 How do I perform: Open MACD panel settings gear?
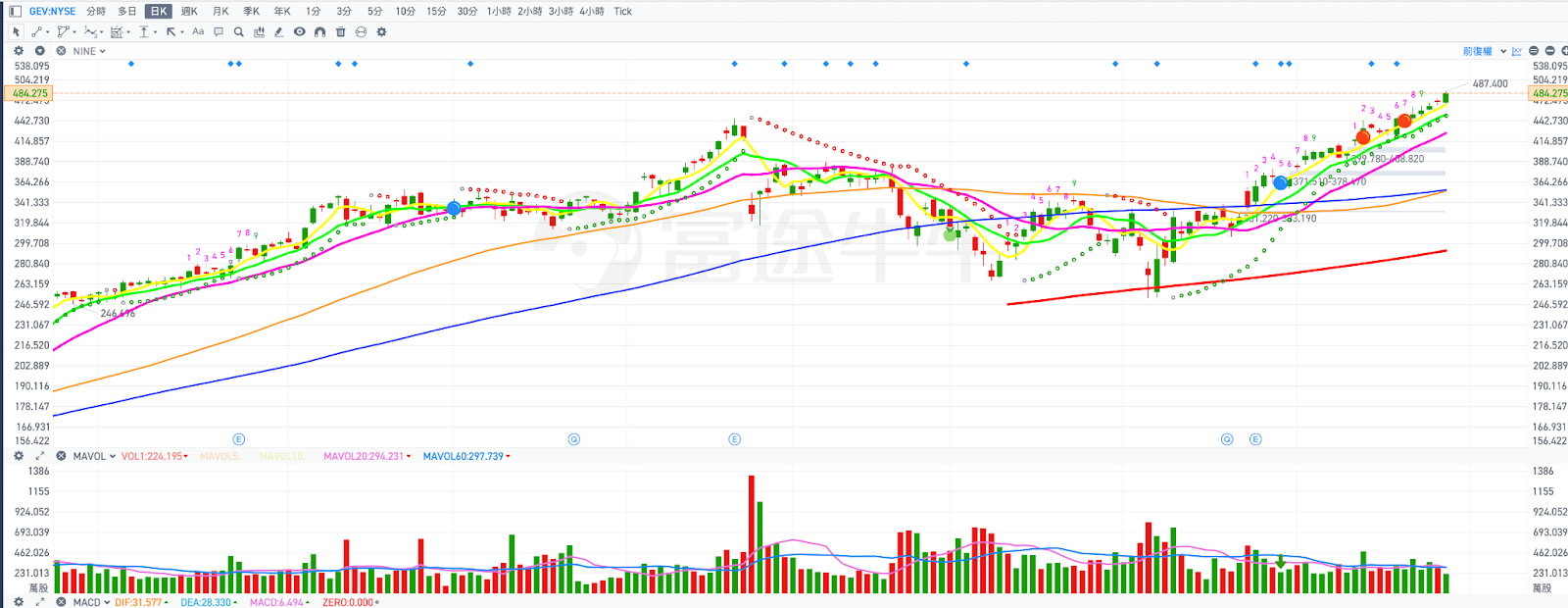(19, 602)
